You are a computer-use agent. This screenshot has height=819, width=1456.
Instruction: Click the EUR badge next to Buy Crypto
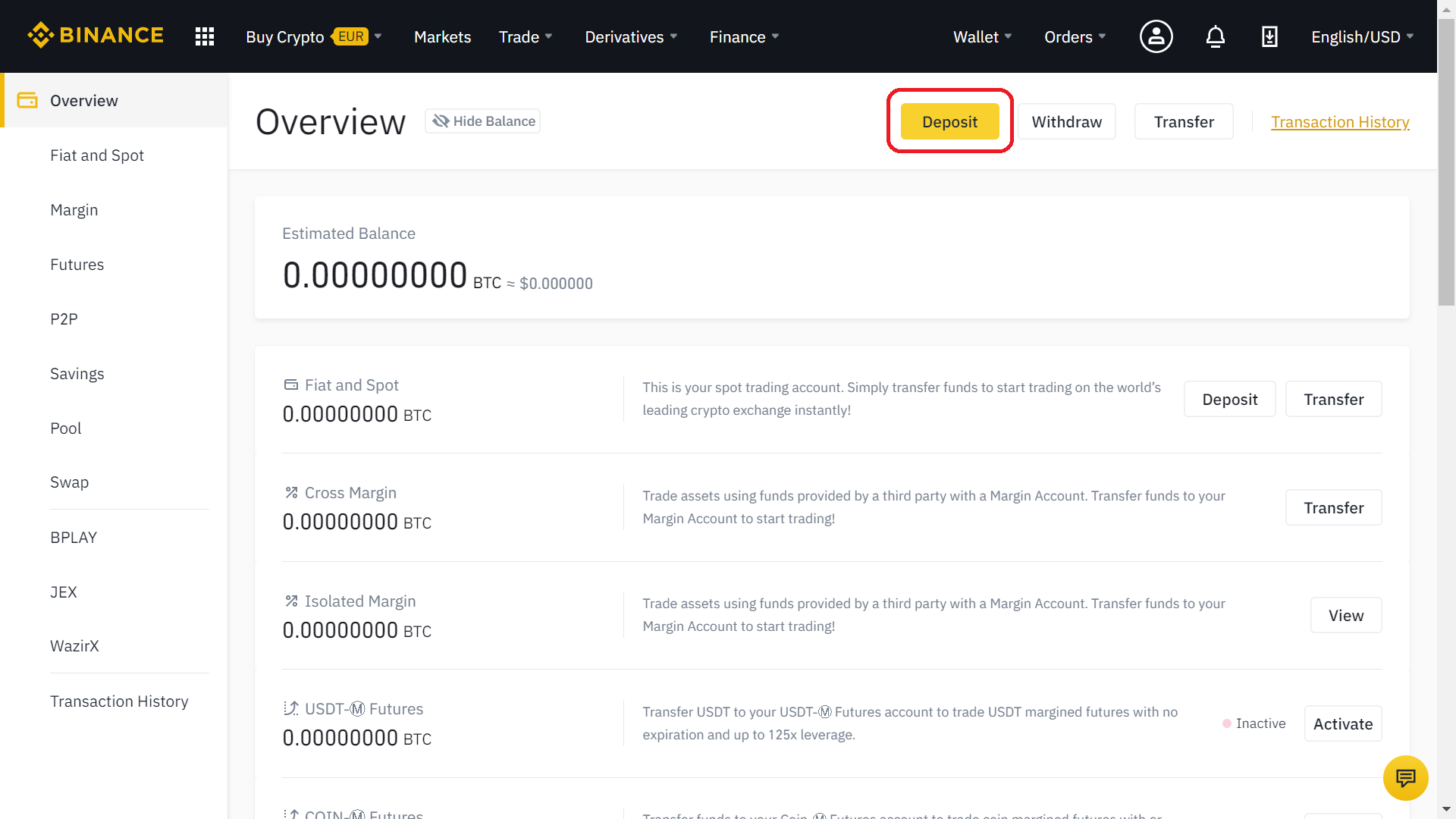coord(351,36)
